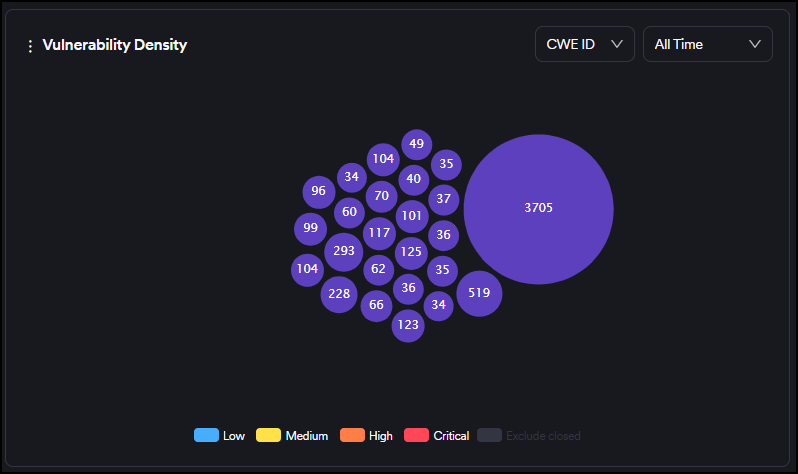Click the All Time dropdown chevron arrow
798x474 pixels.
[755, 44]
